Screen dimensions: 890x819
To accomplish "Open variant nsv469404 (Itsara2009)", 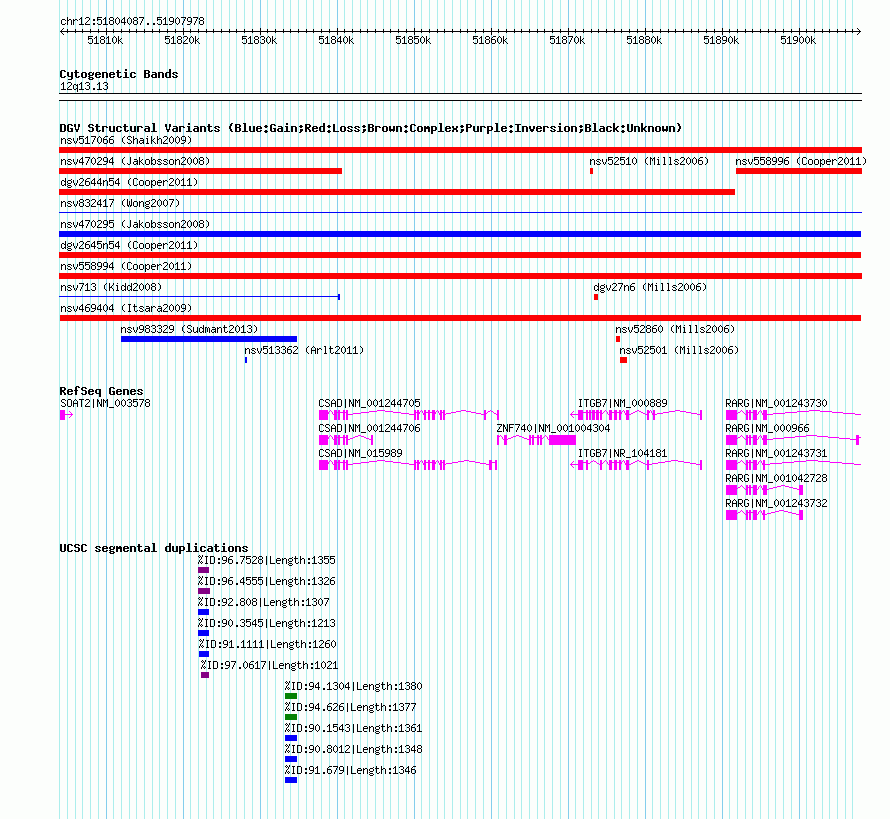I will coord(460,318).
